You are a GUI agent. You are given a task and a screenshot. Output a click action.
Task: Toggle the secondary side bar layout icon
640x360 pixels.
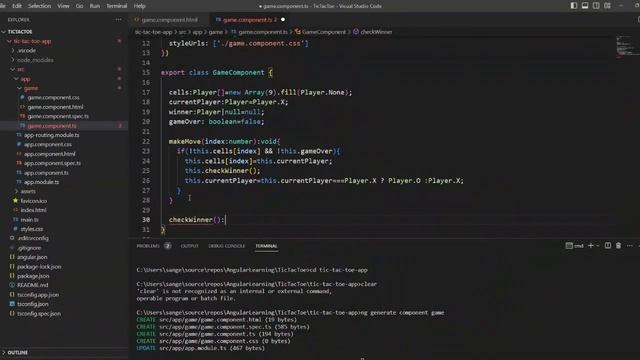pyautogui.click(x=596, y=6)
